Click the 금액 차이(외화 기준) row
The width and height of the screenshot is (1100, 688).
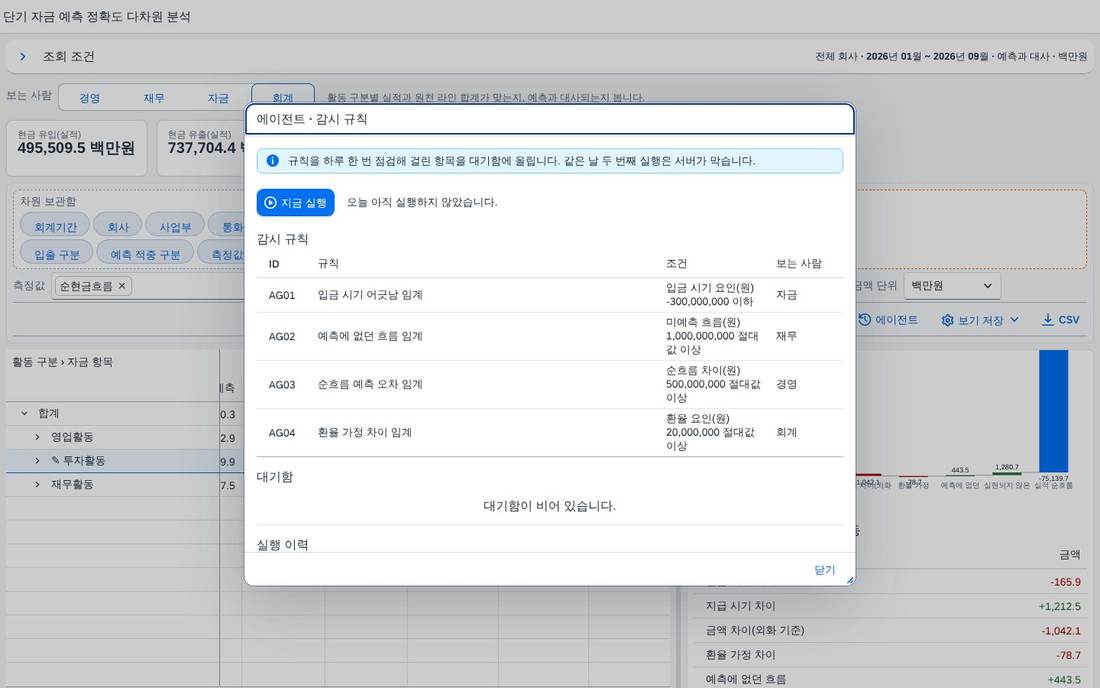tap(890, 630)
